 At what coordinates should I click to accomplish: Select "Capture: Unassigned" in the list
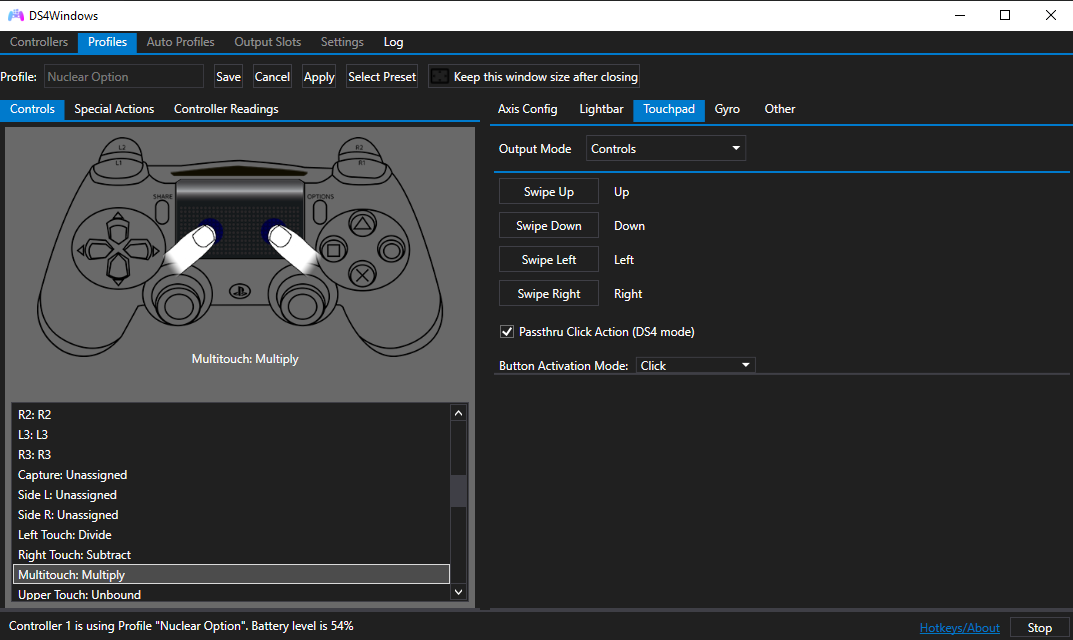coord(231,475)
